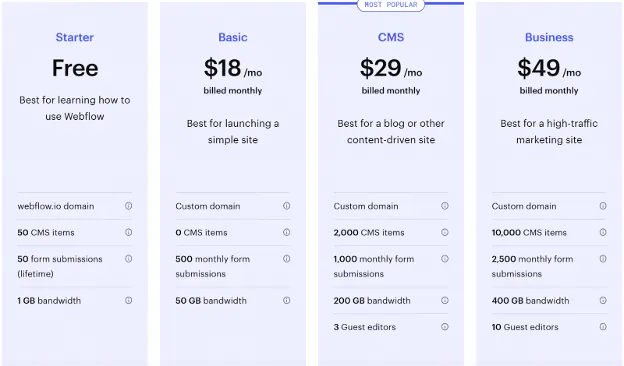Click info icon beside 400 GB bandwidth

pyautogui.click(x=603, y=300)
